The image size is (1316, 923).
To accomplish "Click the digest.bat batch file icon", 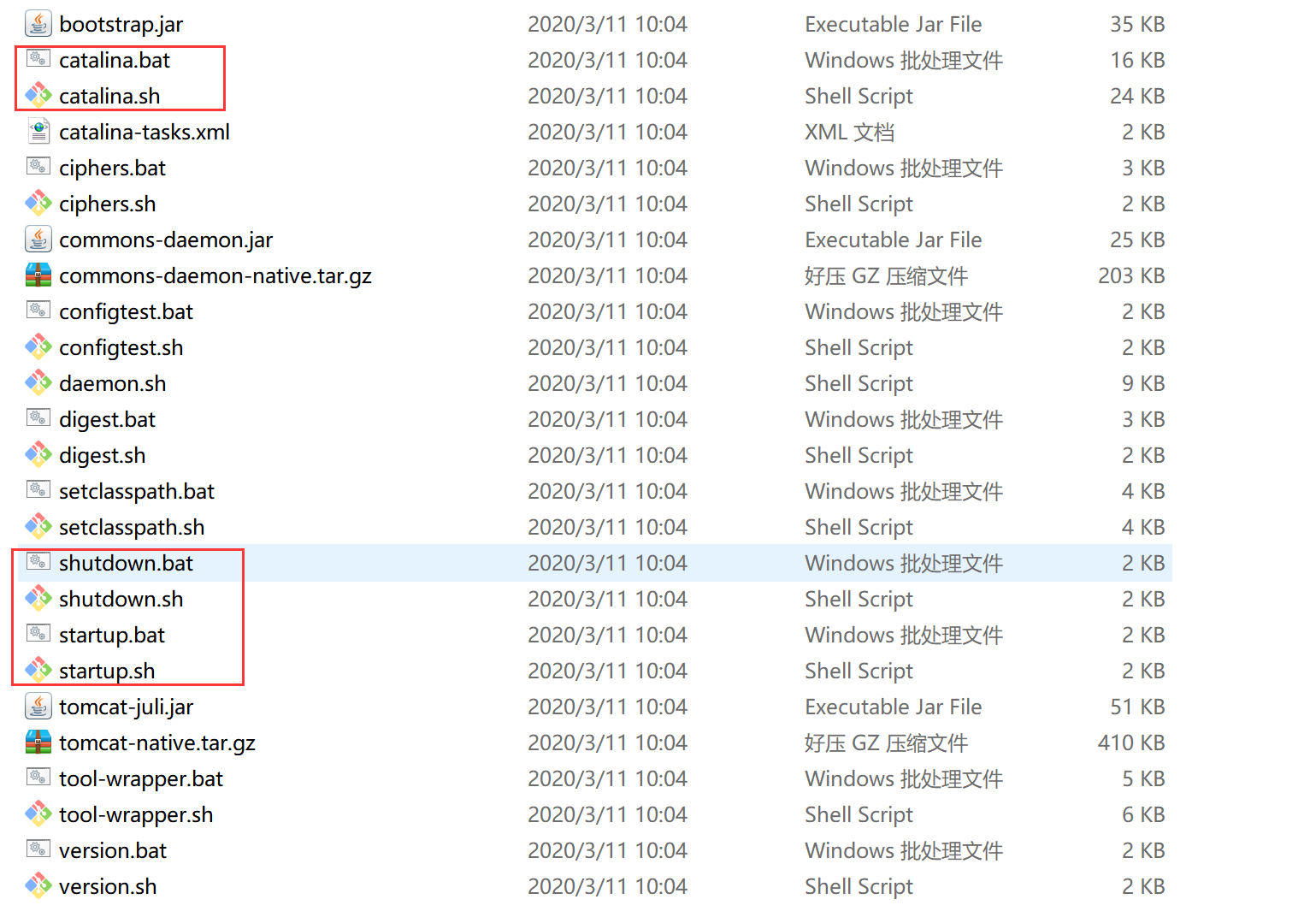I will [x=38, y=418].
